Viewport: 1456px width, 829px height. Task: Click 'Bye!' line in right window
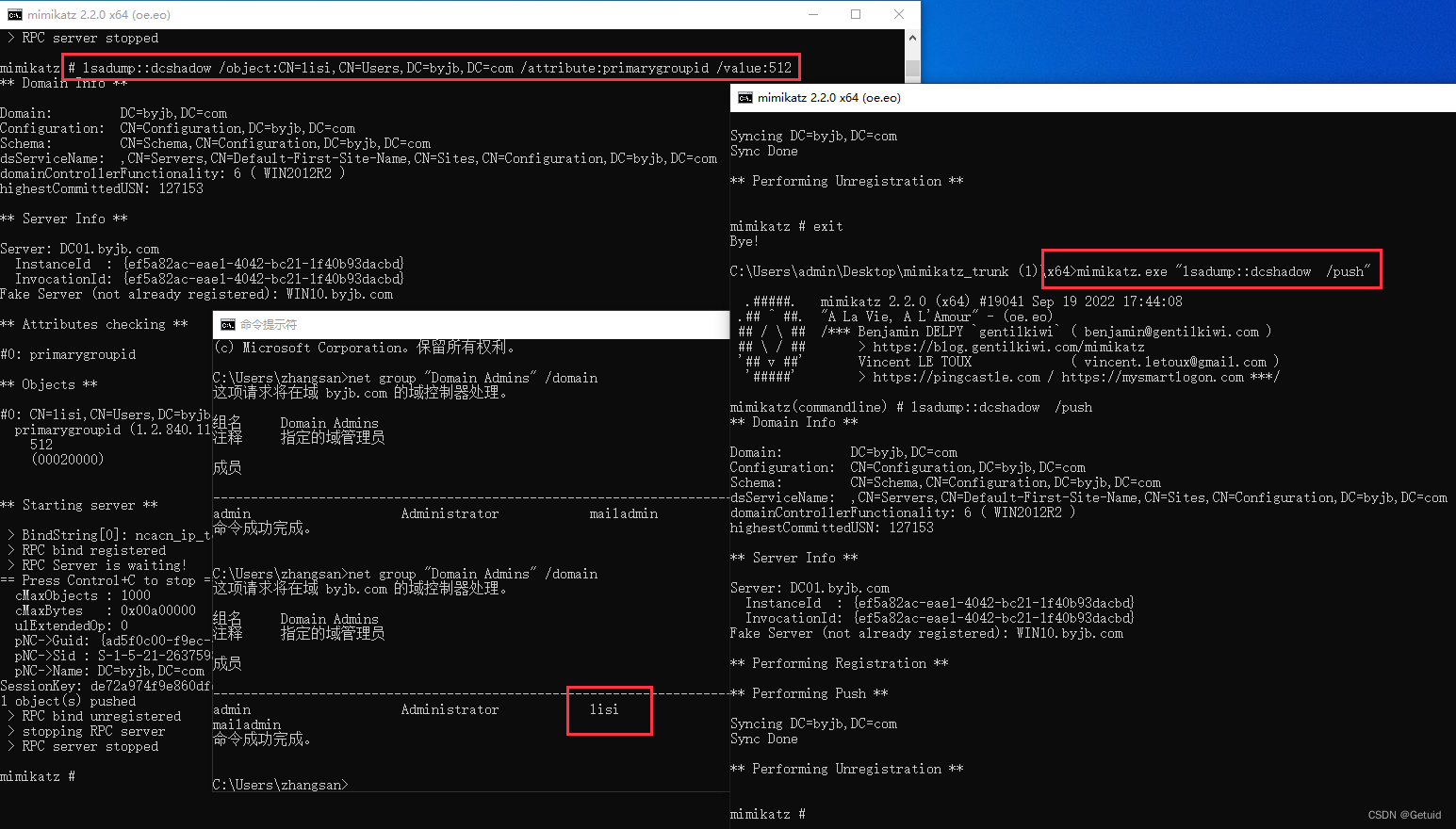click(x=744, y=241)
